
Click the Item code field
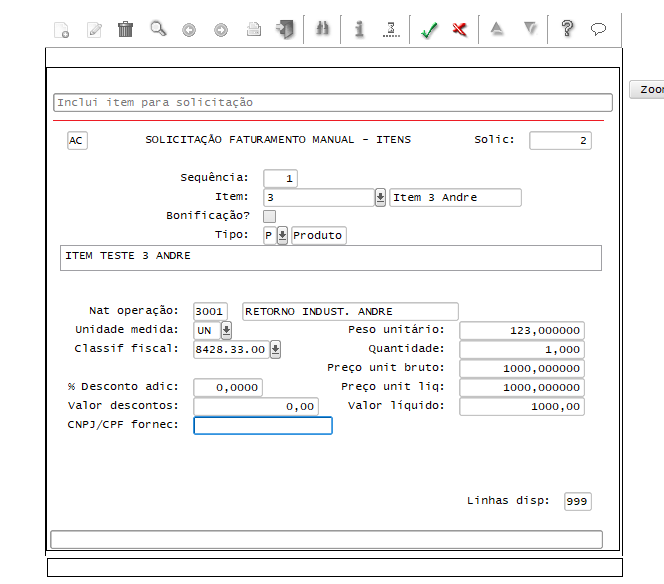pyautogui.click(x=318, y=197)
